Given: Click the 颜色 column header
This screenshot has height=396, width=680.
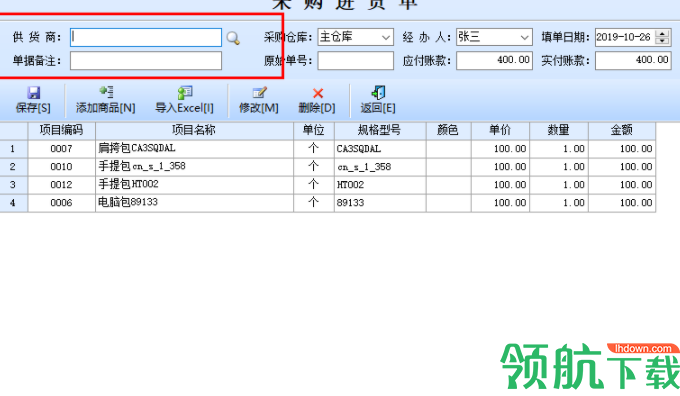Looking at the screenshot, I should click(448, 131).
